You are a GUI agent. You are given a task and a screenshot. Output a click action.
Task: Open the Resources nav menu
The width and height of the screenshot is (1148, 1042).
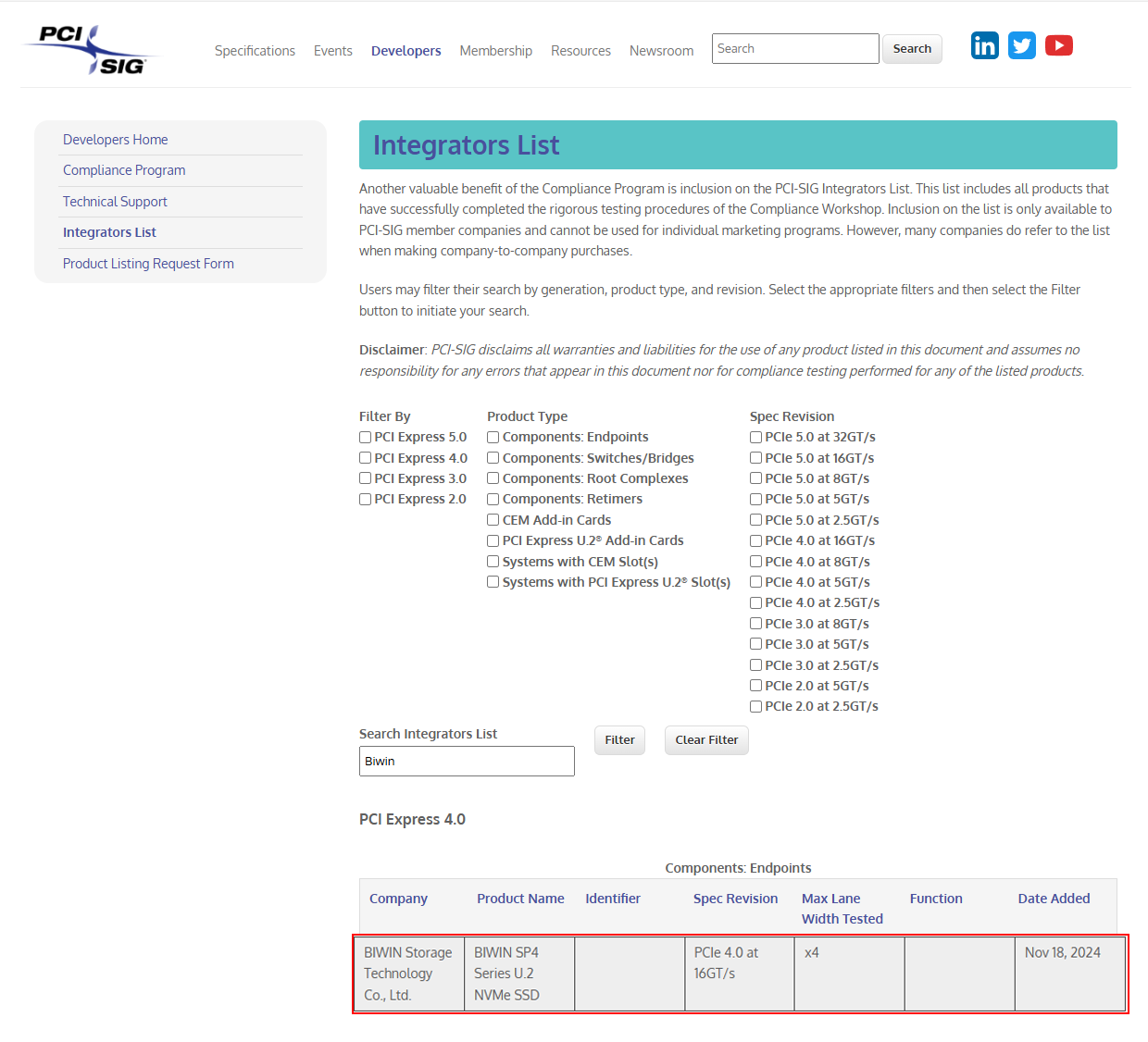click(580, 51)
